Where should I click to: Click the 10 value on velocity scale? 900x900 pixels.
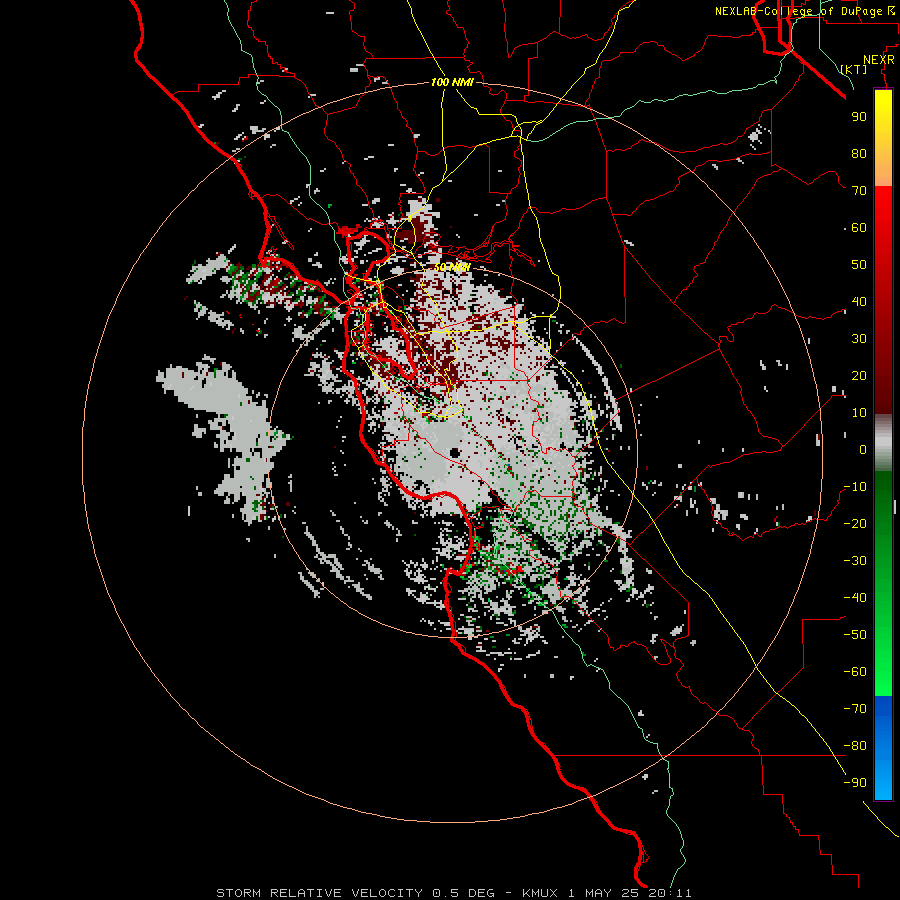point(859,413)
